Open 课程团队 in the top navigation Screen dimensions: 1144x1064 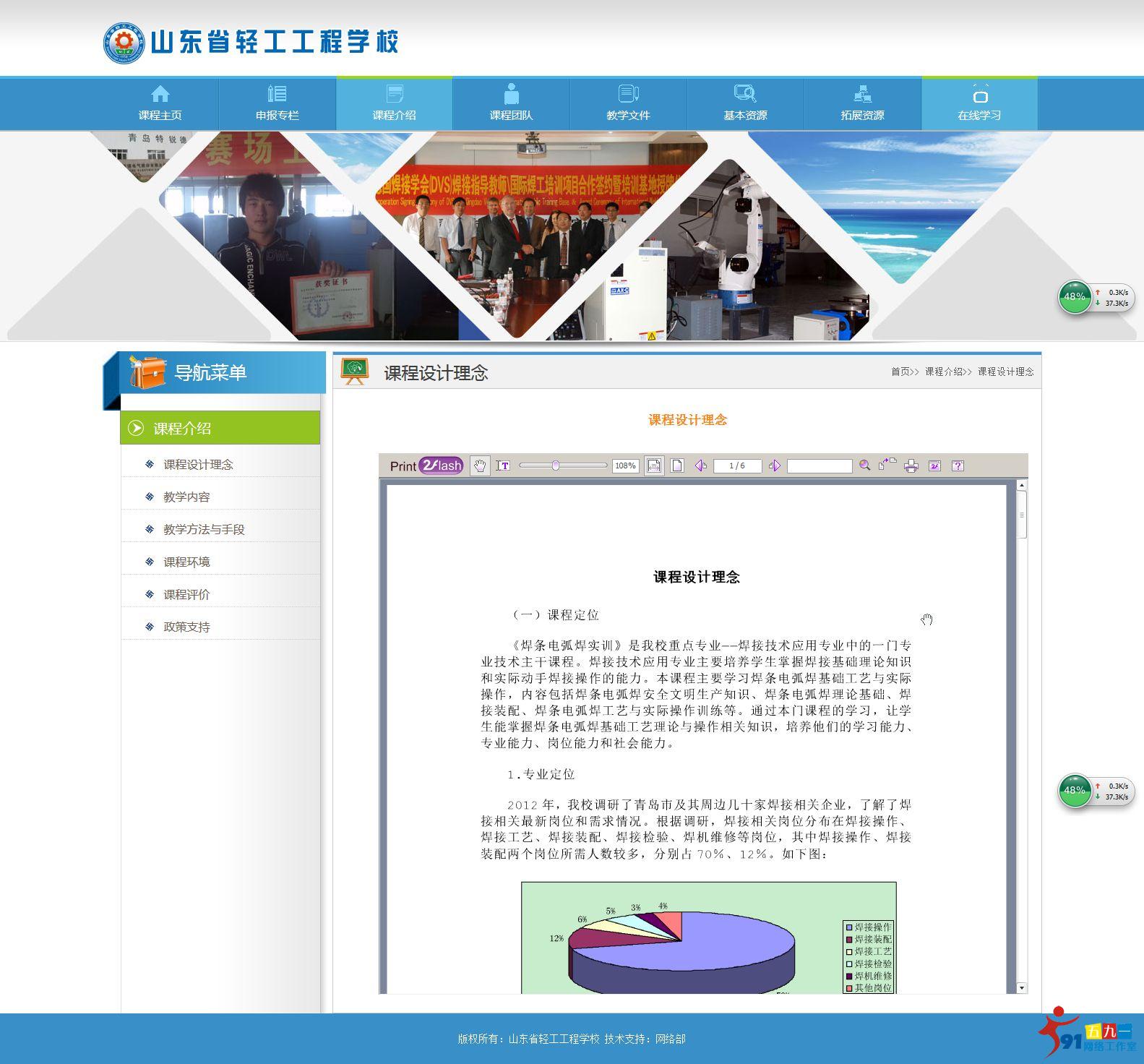(511, 104)
